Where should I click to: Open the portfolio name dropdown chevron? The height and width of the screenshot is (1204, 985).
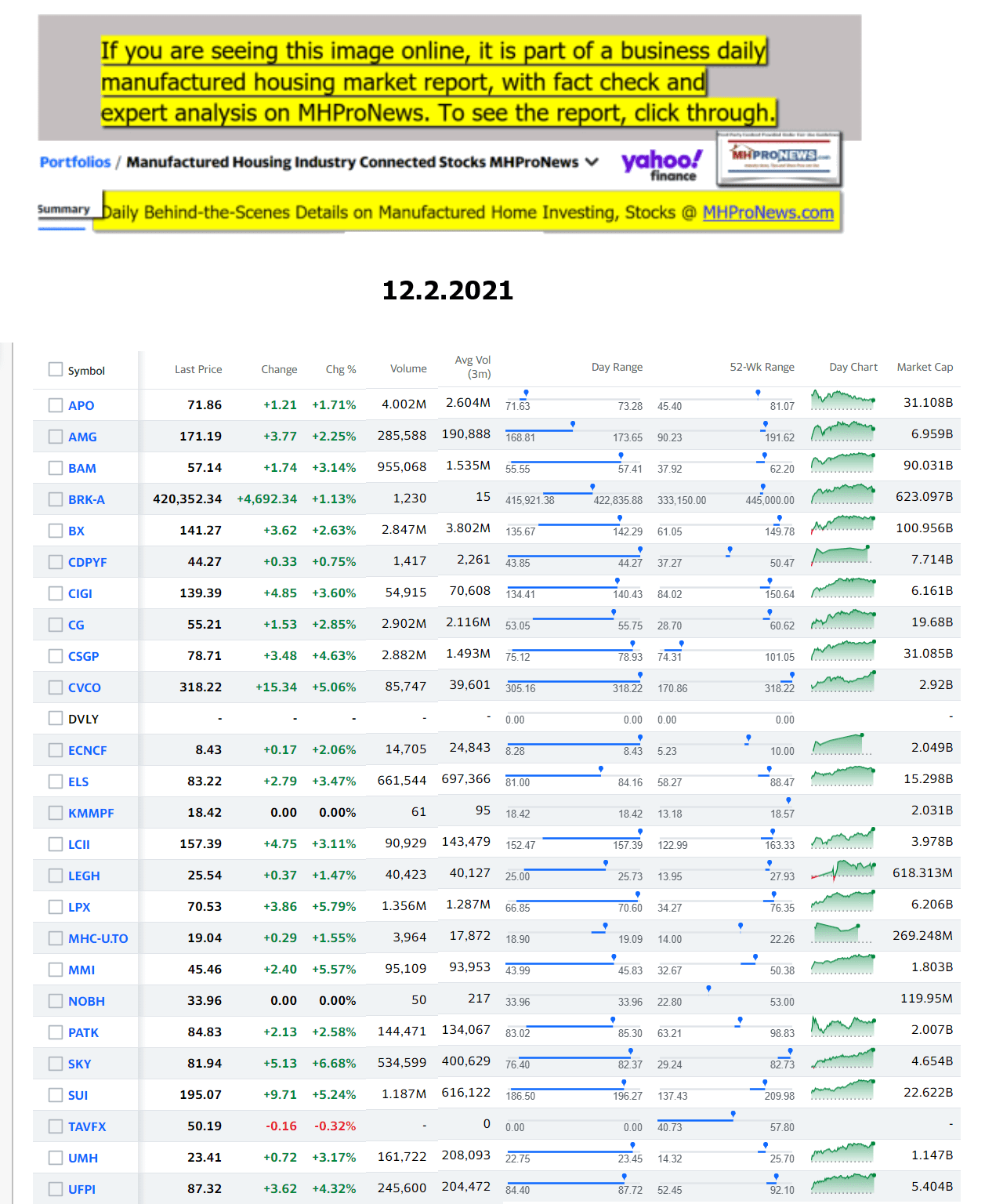[x=592, y=162]
